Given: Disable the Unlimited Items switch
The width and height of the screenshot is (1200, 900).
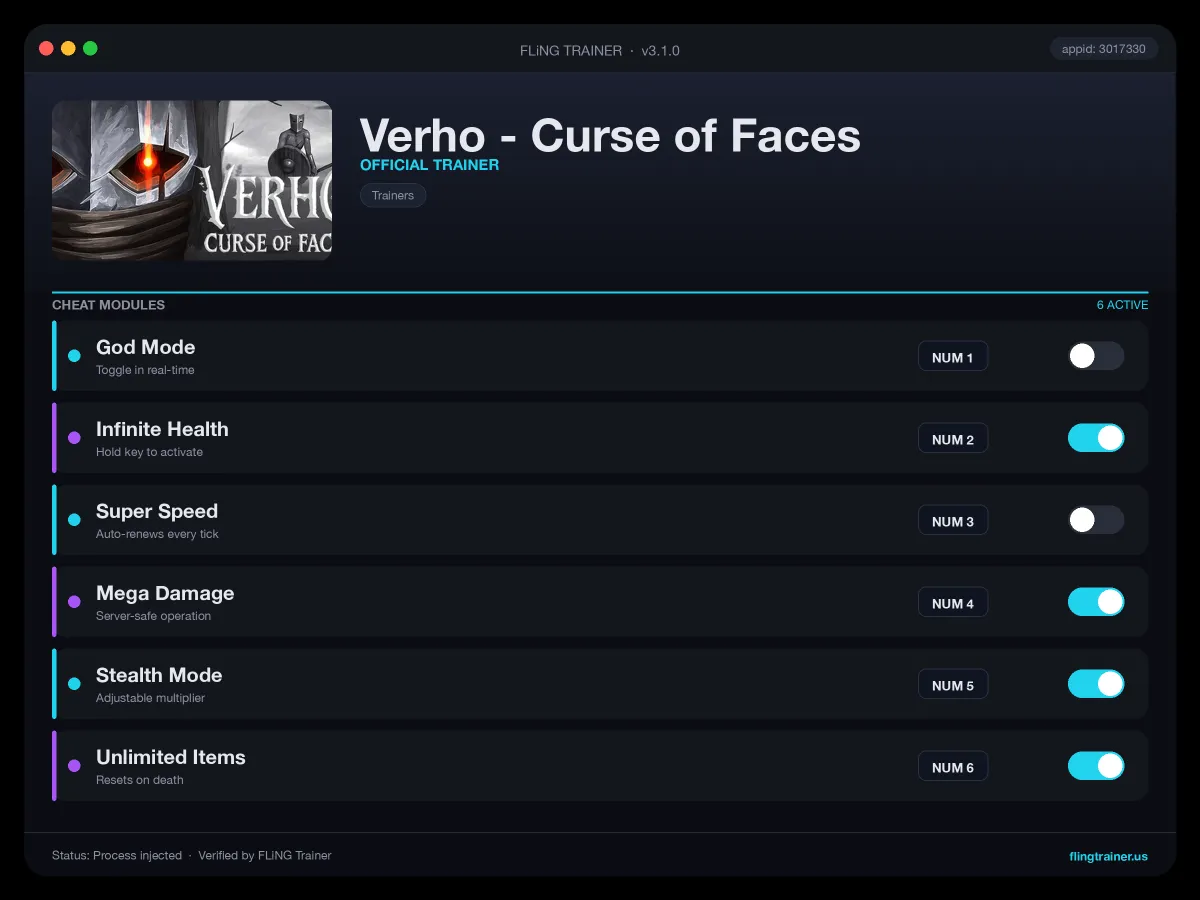Looking at the screenshot, I should click(1096, 766).
